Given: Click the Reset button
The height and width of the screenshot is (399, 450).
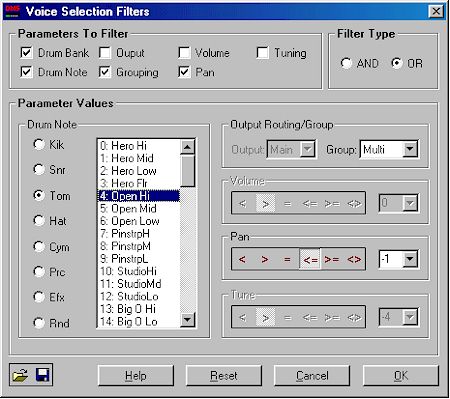Looking at the screenshot, I should [224, 376].
